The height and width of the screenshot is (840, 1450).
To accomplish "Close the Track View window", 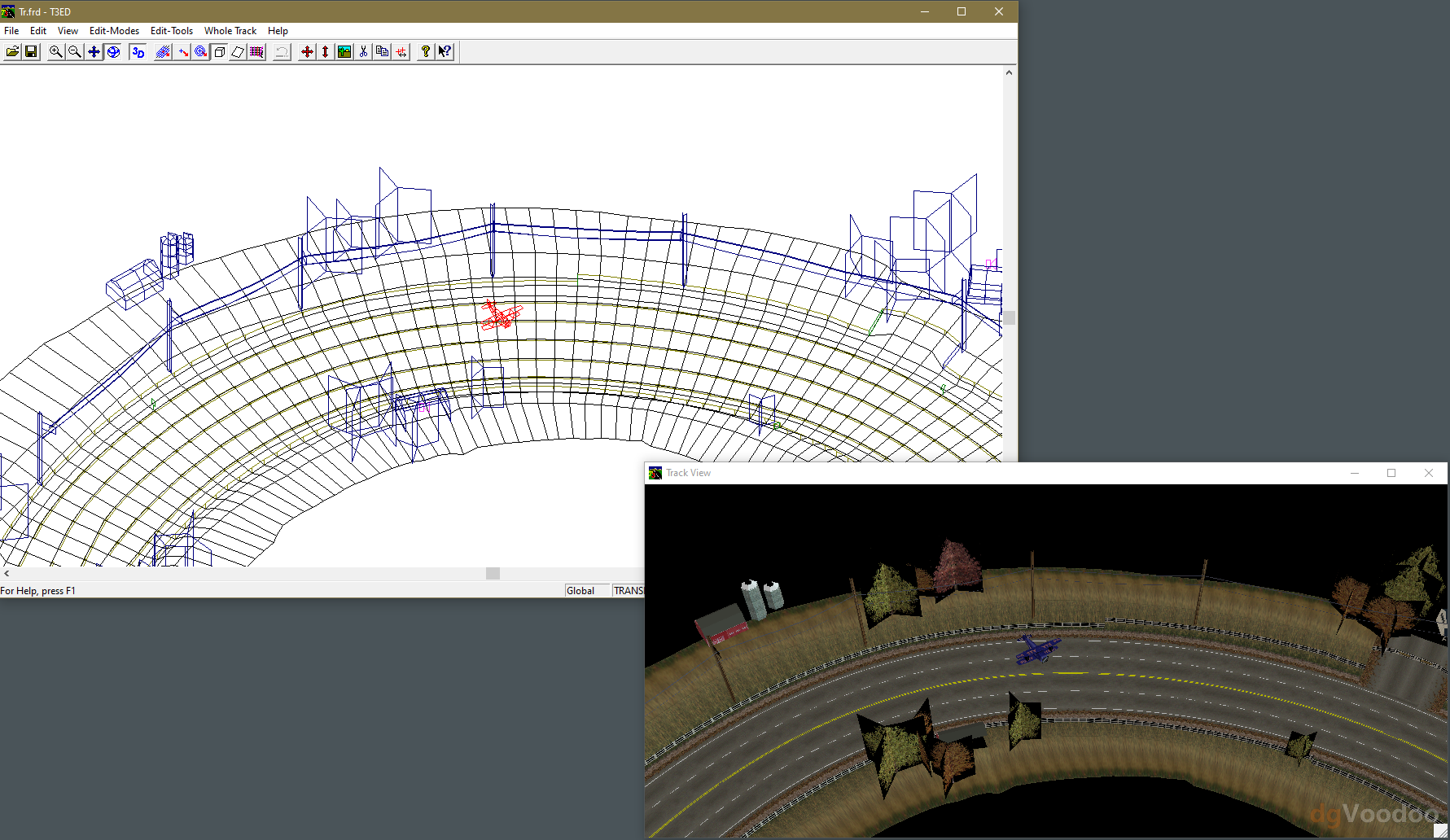I will pos(1429,473).
